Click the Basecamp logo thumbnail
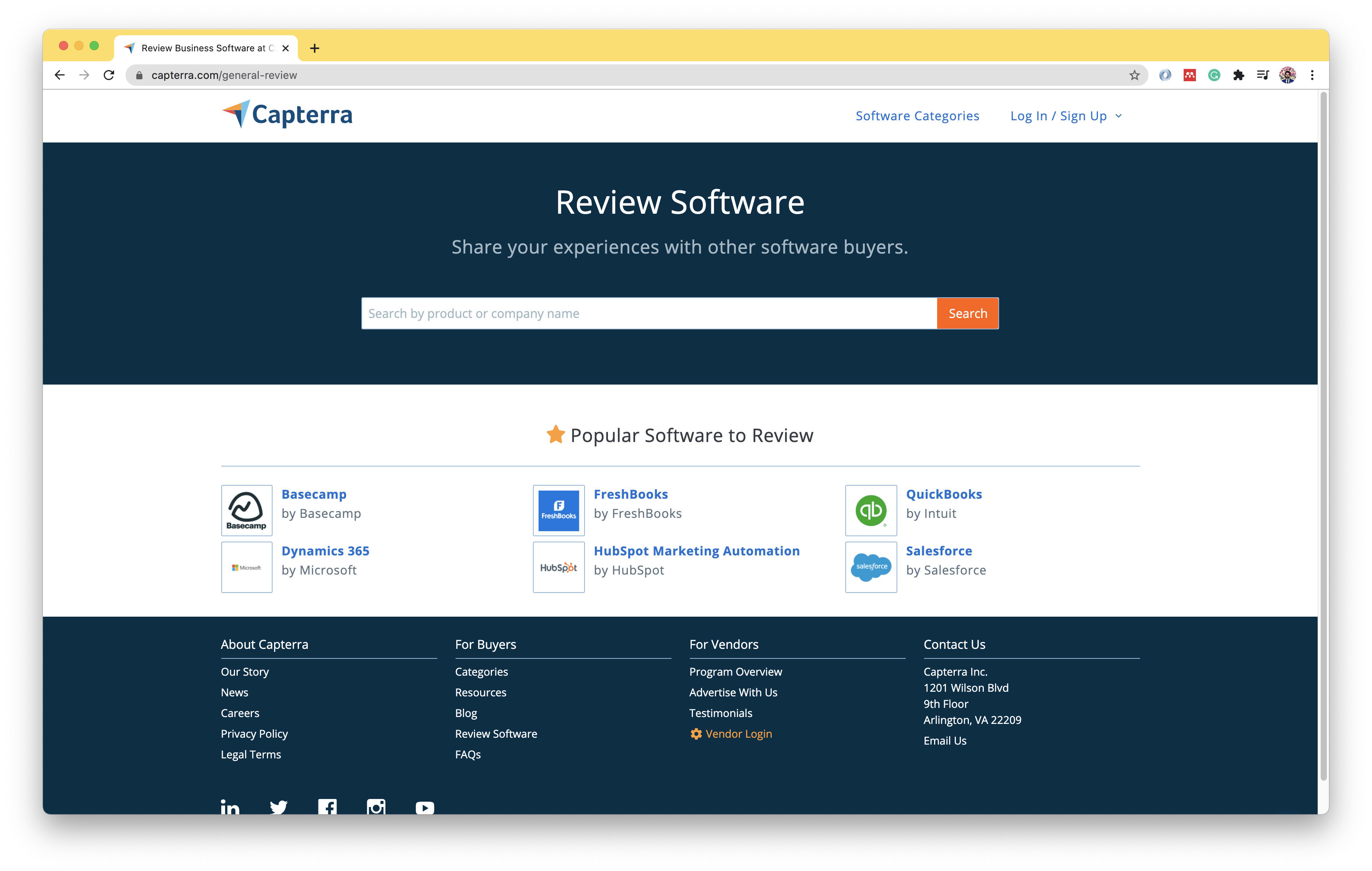 247,510
